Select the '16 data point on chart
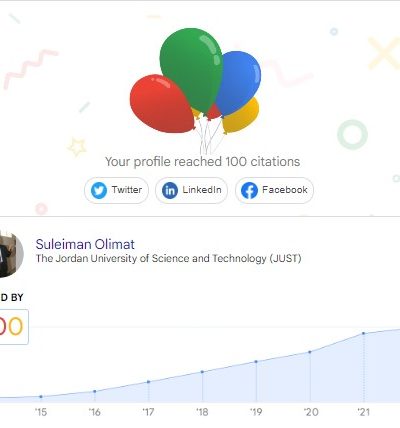 (95, 391)
